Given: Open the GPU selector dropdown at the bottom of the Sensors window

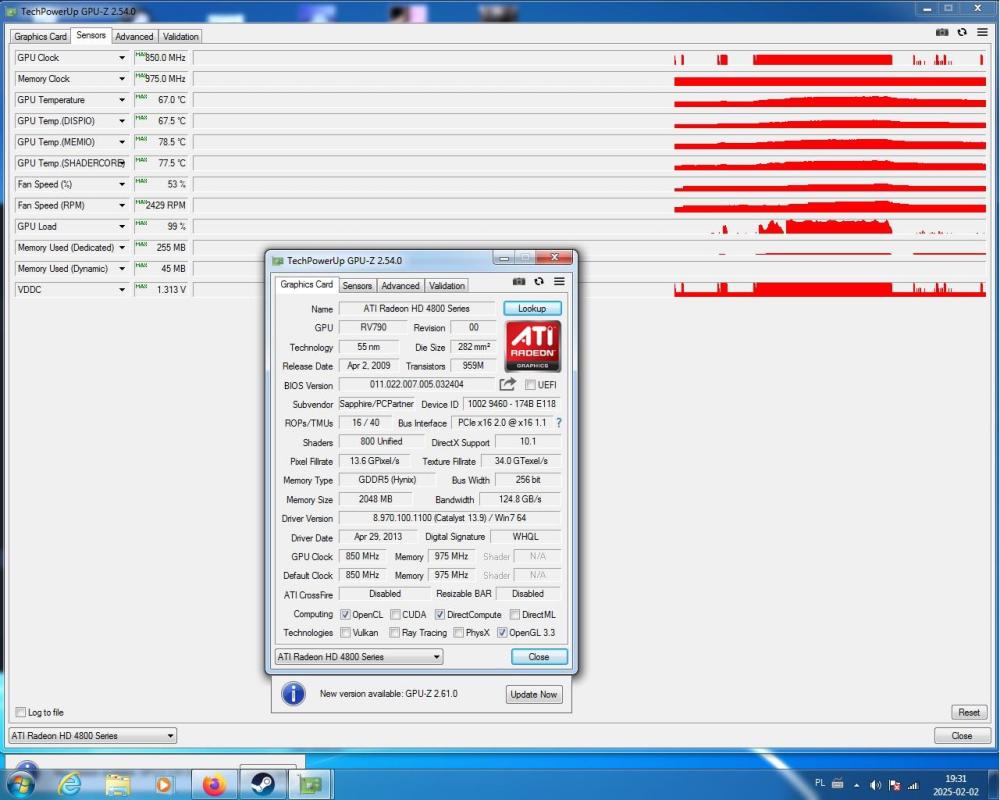Looking at the screenshot, I should pyautogui.click(x=92, y=736).
